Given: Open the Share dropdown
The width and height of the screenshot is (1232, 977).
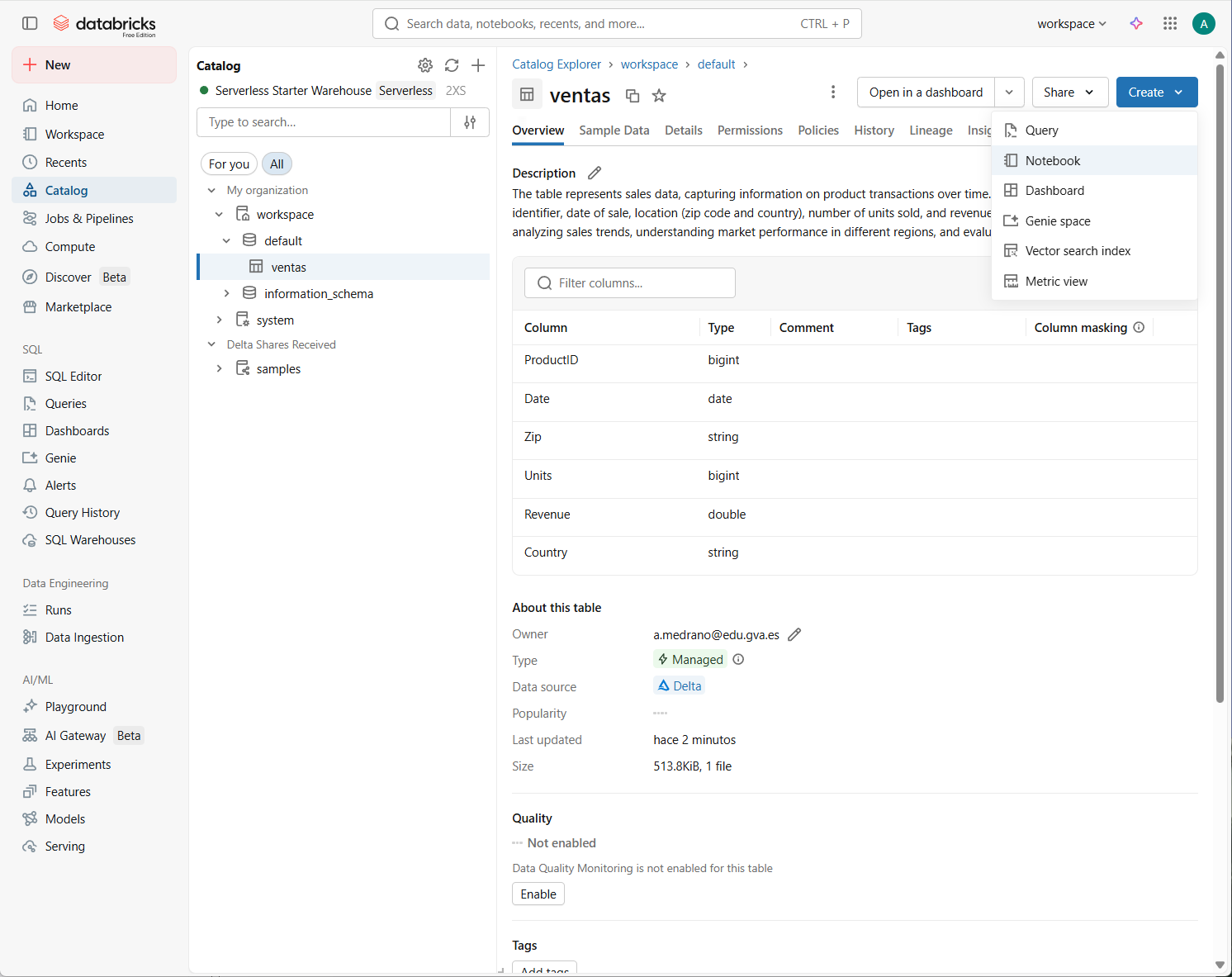Looking at the screenshot, I should coord(1069,92).
